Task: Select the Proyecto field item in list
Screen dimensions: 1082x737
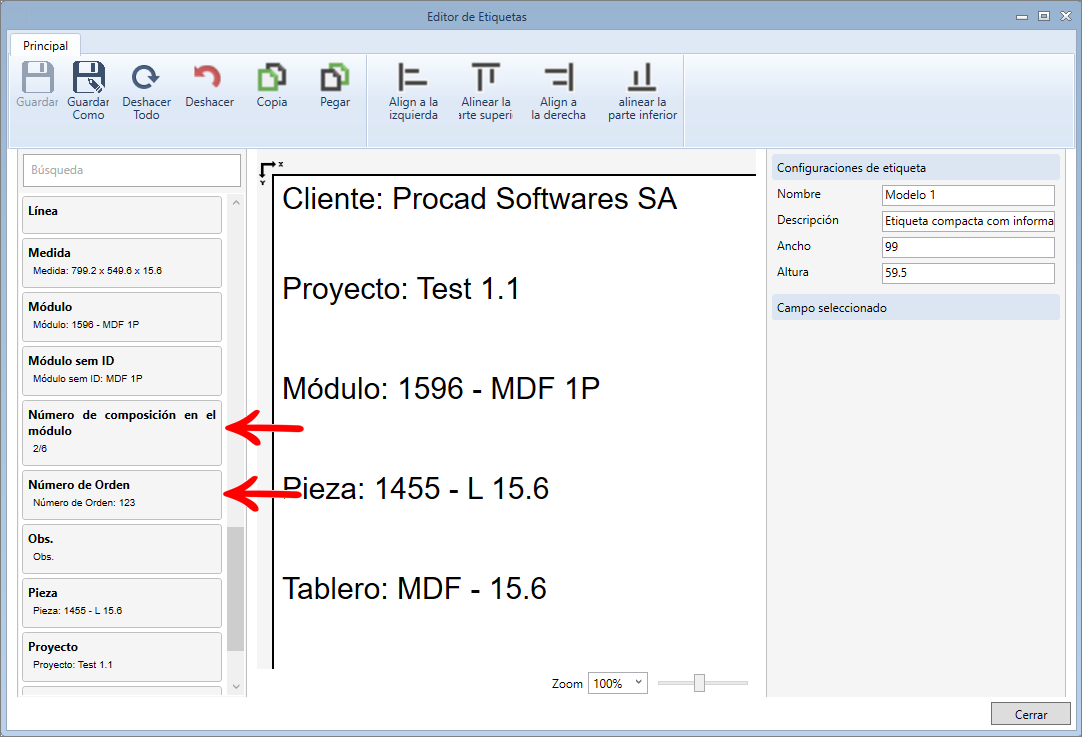Action: 122,656
